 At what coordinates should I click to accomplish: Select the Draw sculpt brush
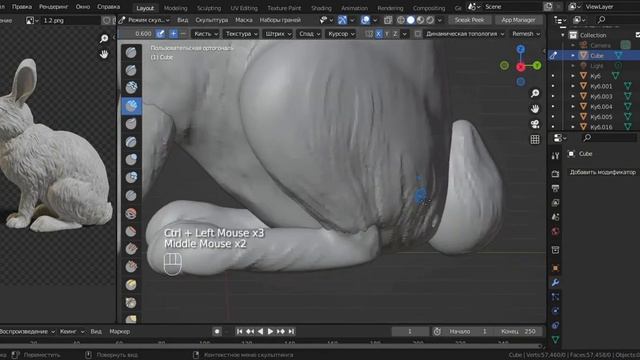pos(131,52)
